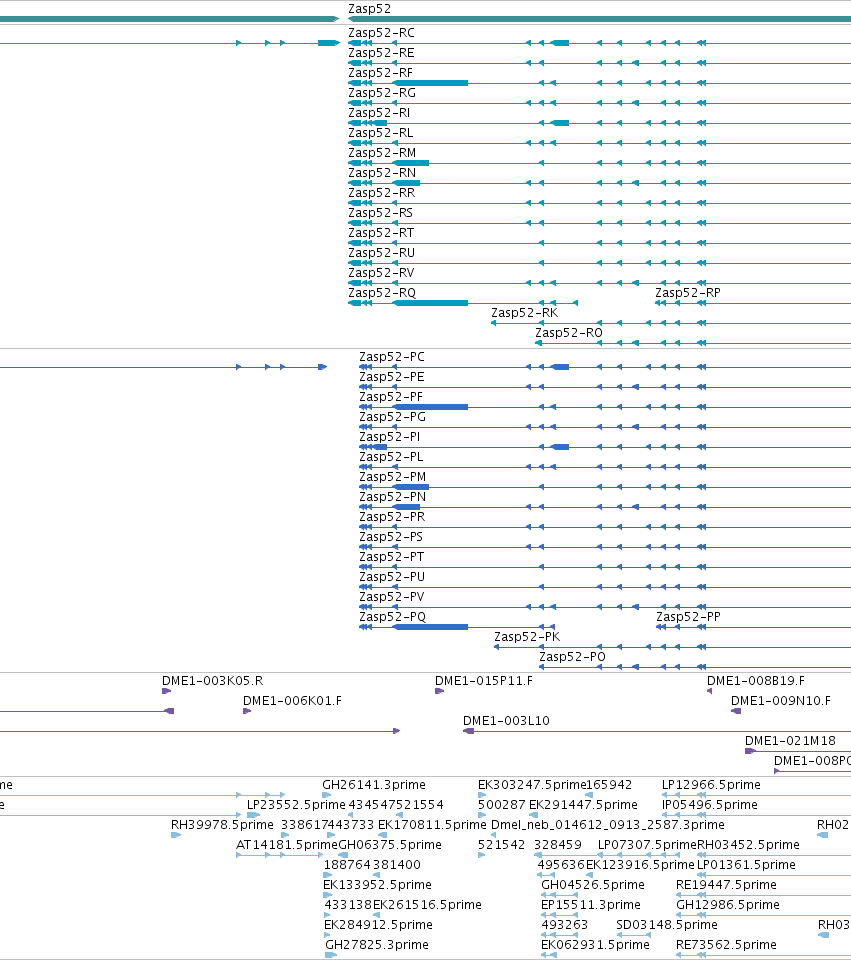Click the Zasp52-RT transcript label
Screen dimensions: 851x960
click(381, 233)
